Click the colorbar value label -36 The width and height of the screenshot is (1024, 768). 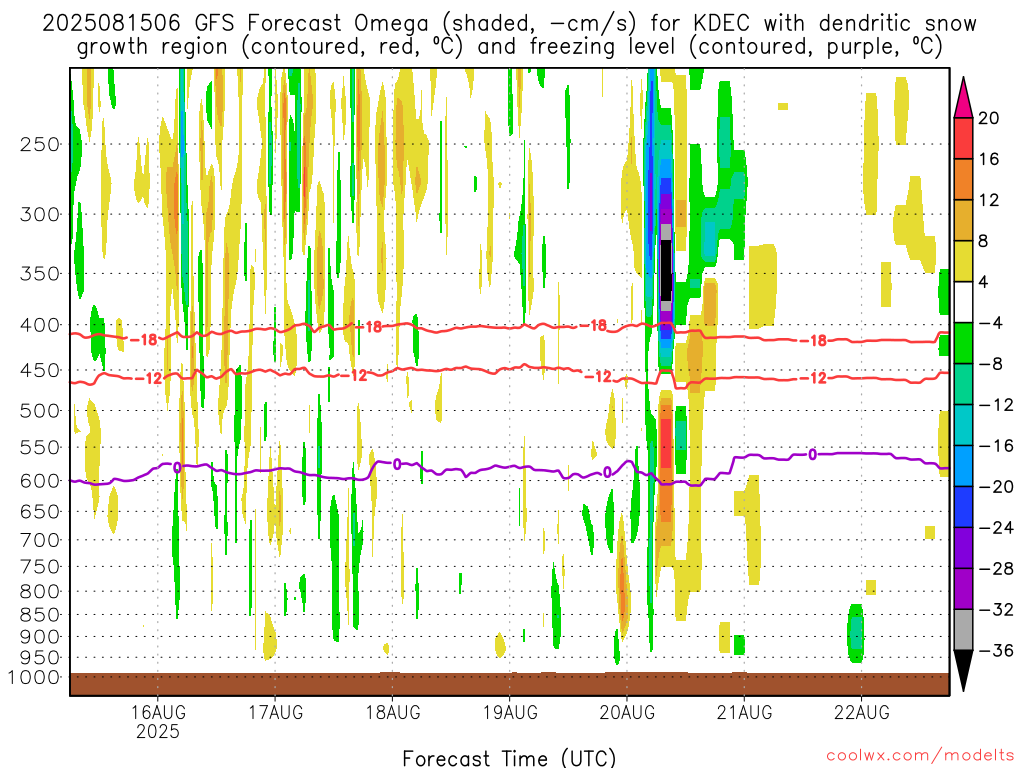click(996, 650)
